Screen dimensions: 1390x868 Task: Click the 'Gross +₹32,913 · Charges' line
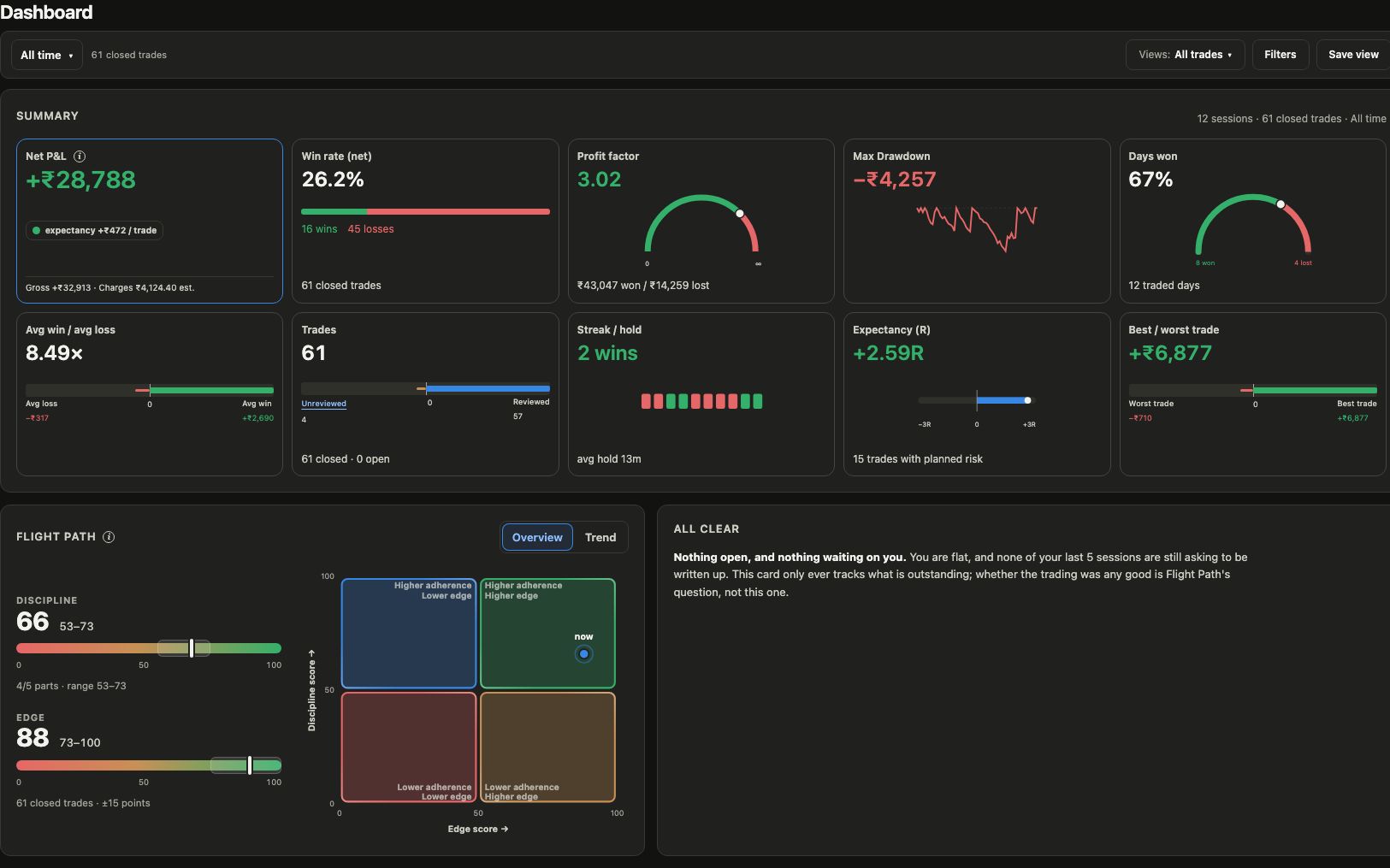(110, 288)
